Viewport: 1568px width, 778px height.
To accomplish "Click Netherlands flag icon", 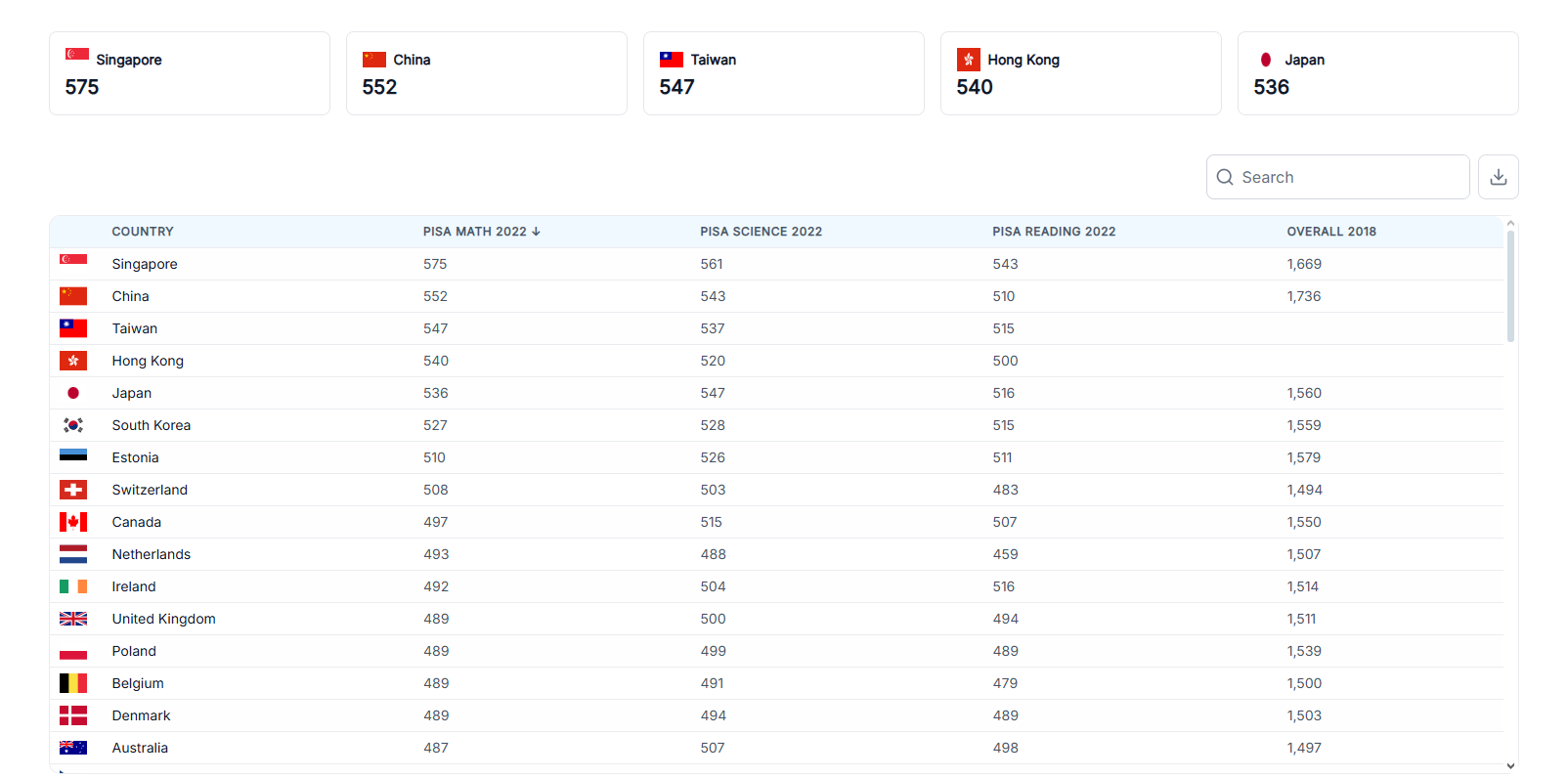I will pos(73,554).
